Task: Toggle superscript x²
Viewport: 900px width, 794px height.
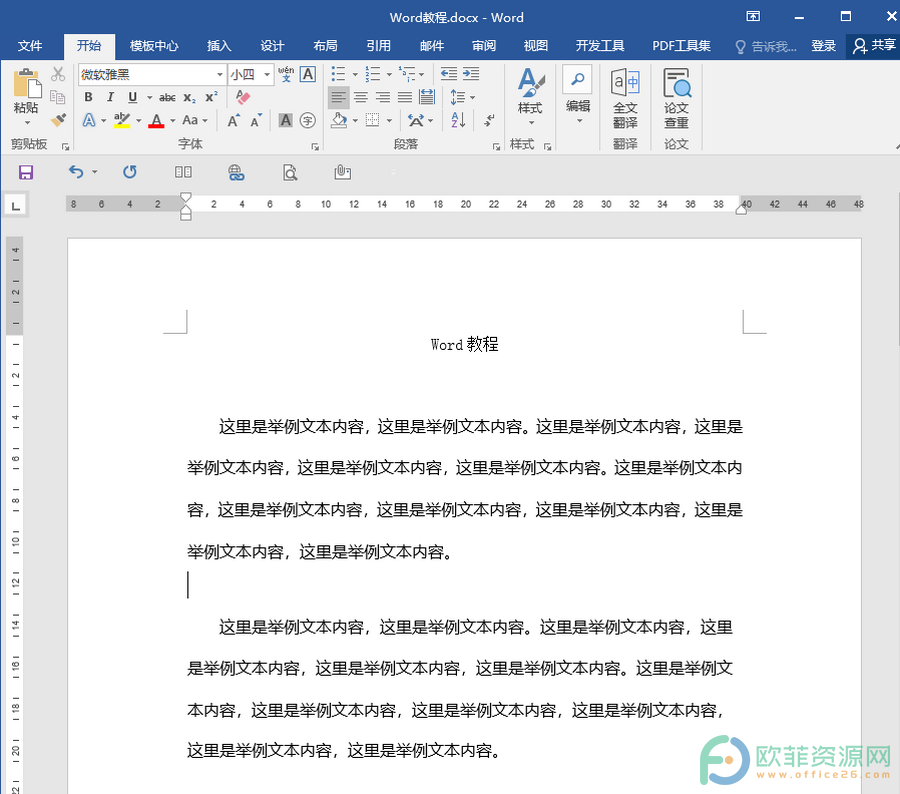Action: click(211, 97)
